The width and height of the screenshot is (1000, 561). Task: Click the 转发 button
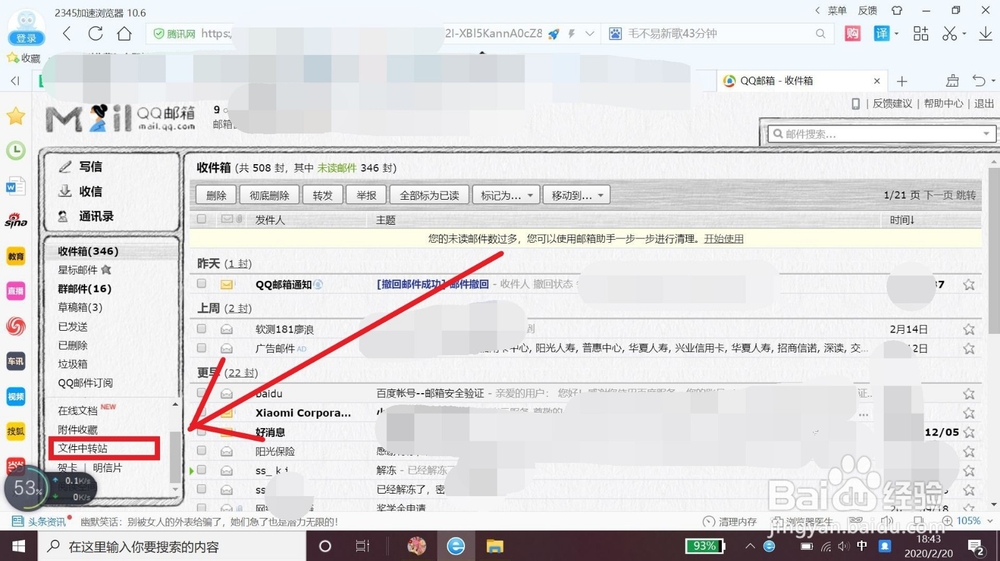[323, 195]
